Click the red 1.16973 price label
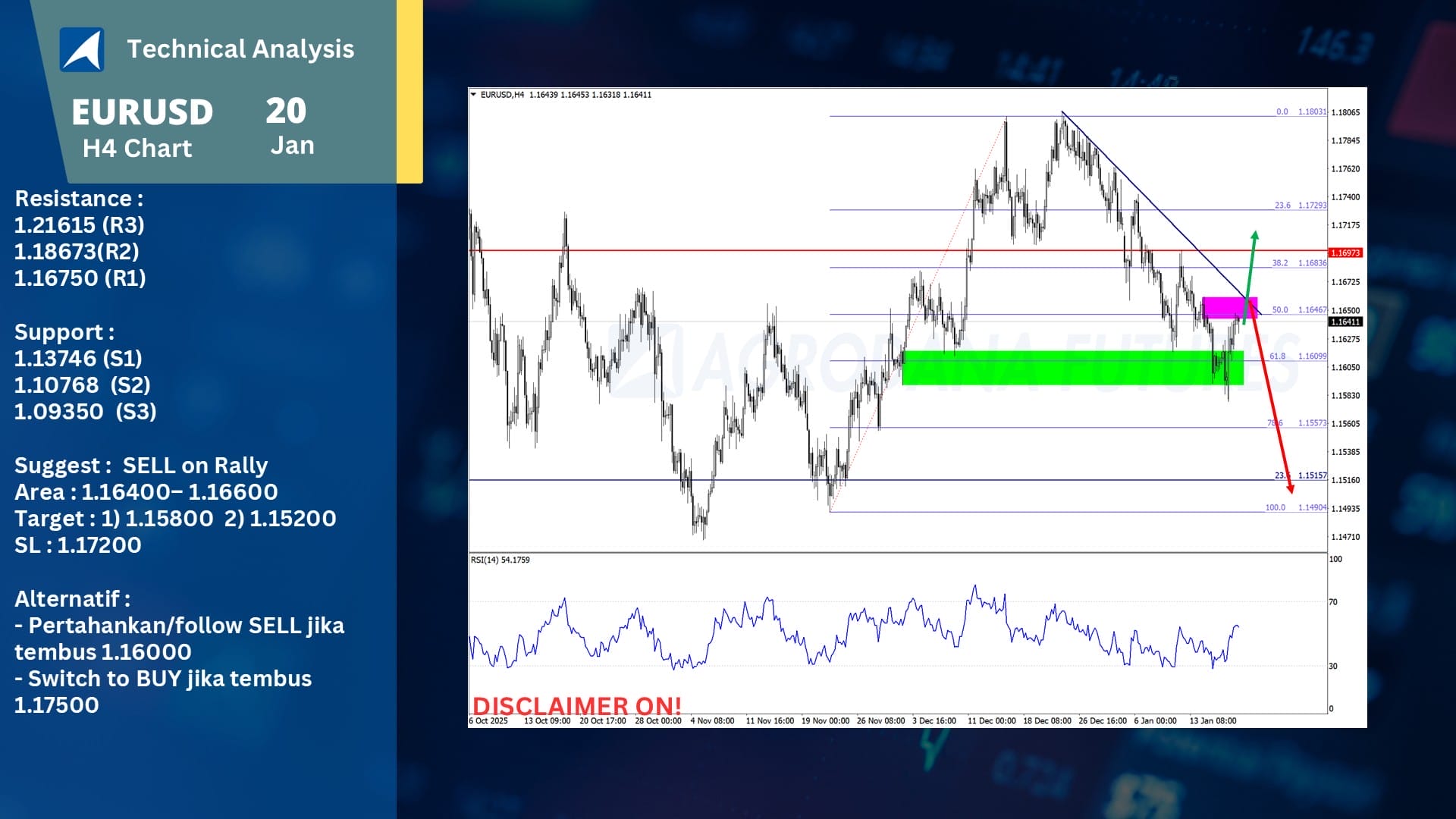The width and height of the screenshot is (1456, 819). 1345,253
